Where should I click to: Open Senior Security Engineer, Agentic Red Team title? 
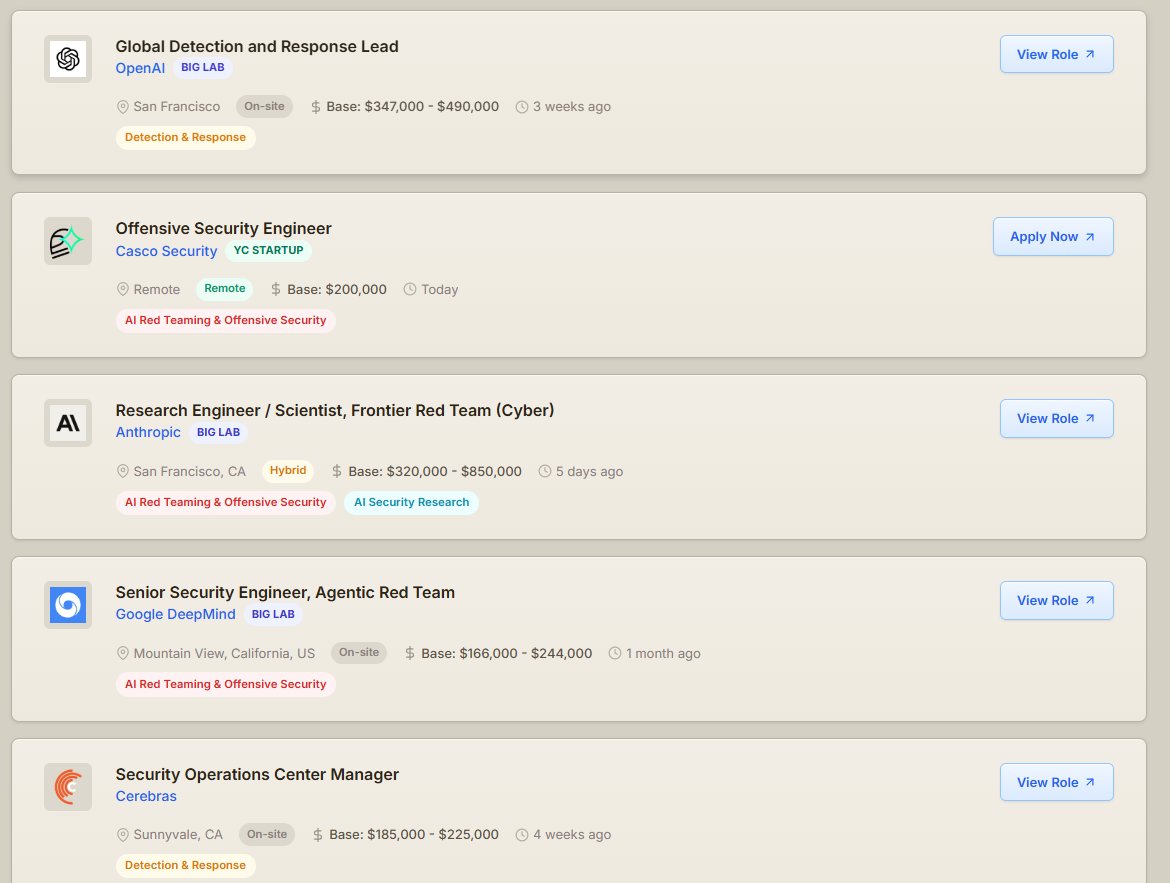pyautogui.click(x=285, y=593)
